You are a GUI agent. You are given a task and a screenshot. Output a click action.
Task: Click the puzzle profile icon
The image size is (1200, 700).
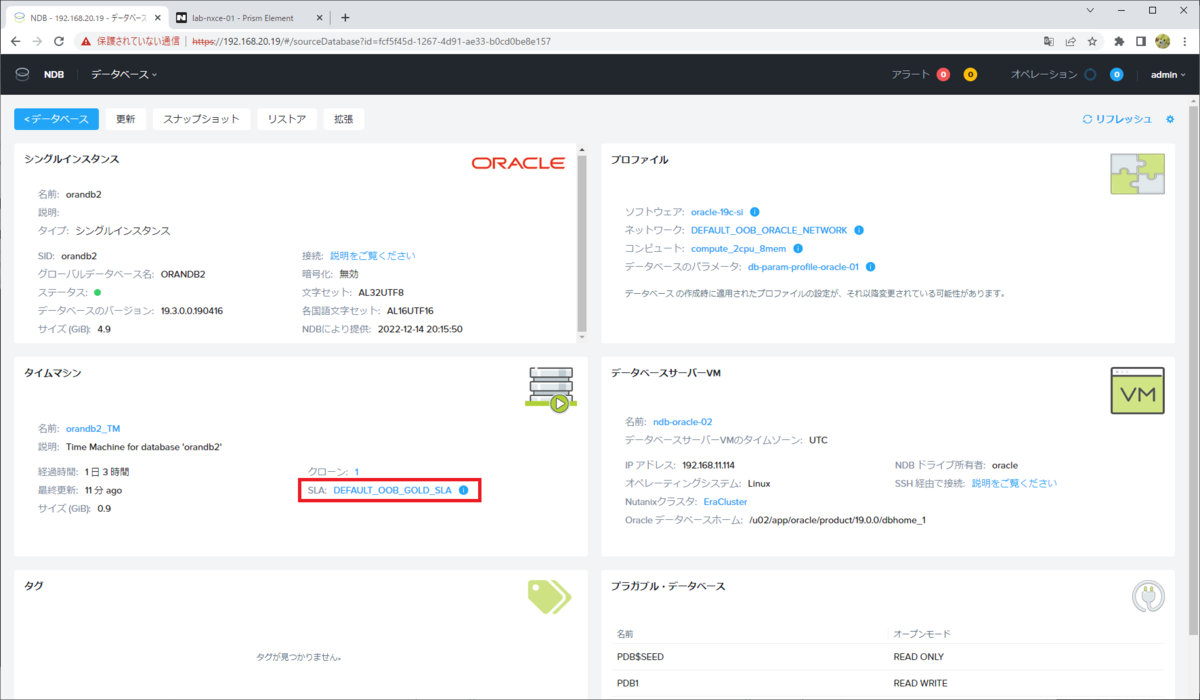coord(1138,175)
